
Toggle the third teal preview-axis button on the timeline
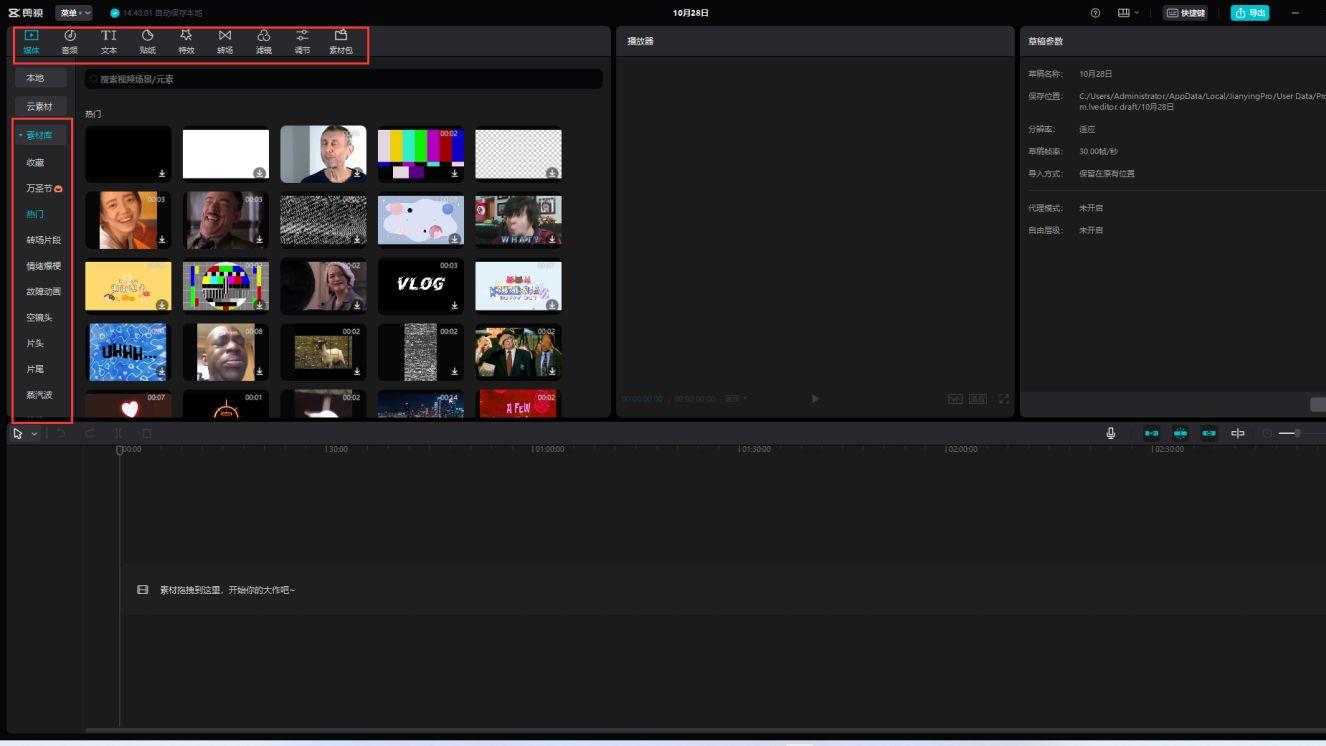click(1209, 433)
